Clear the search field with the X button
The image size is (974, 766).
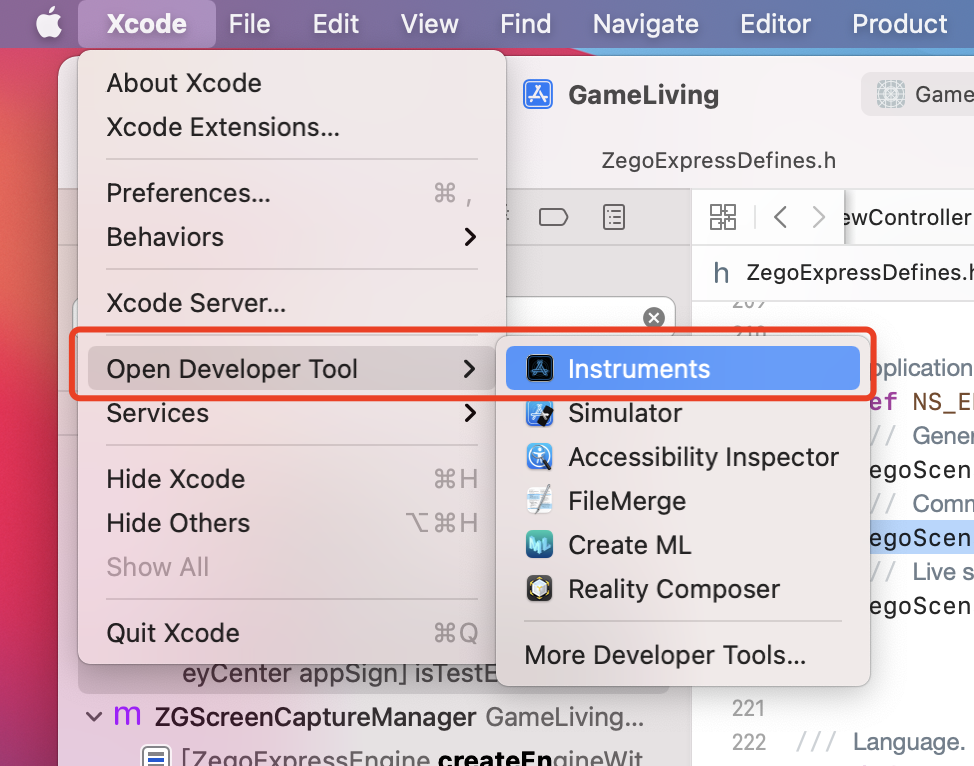pyautogui.click(x=654, y=317)
